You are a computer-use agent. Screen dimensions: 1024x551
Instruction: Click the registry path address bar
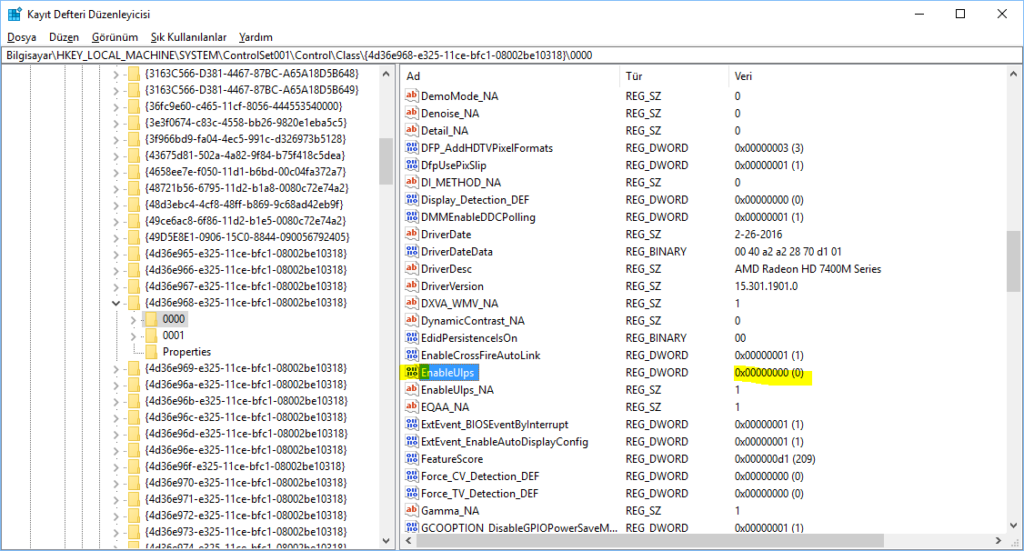pyautogui.click(x=500, y=54)
